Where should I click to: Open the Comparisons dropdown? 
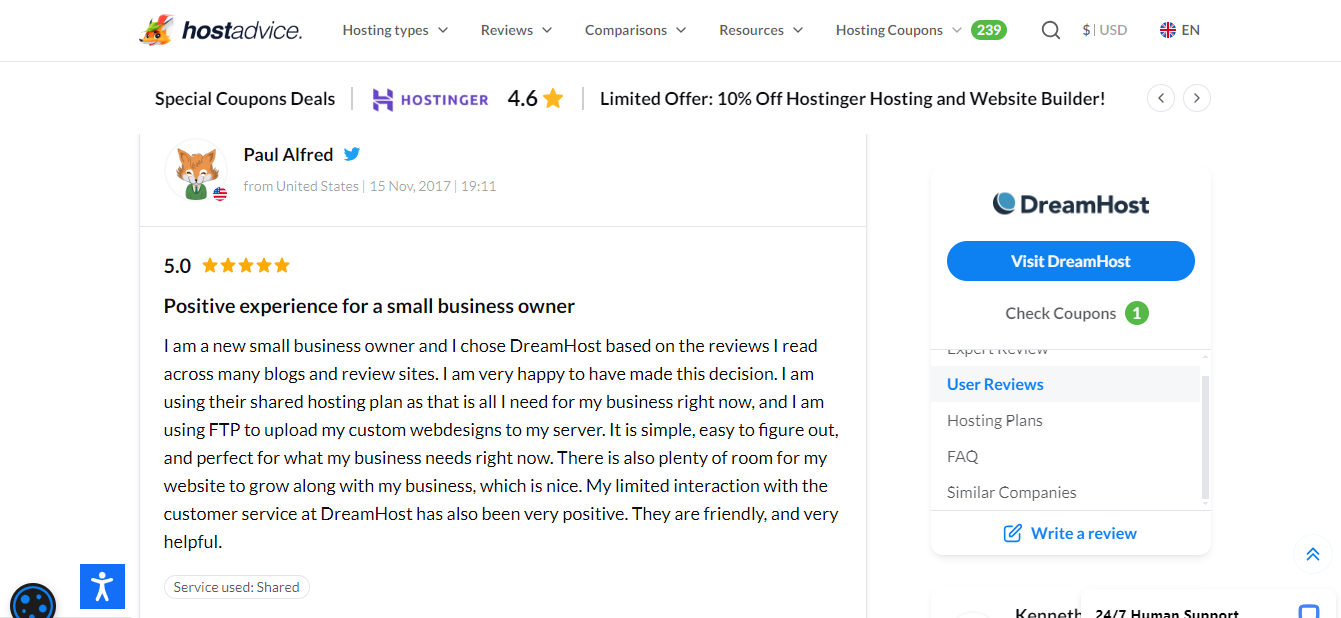635,30
